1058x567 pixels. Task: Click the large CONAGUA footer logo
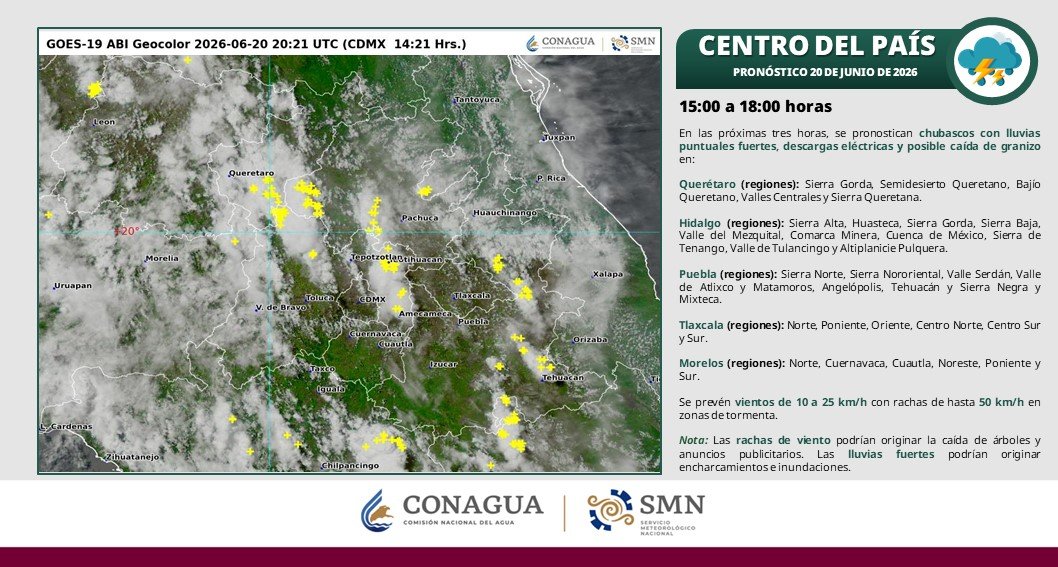pyautogui.click(x=452, y=510)
